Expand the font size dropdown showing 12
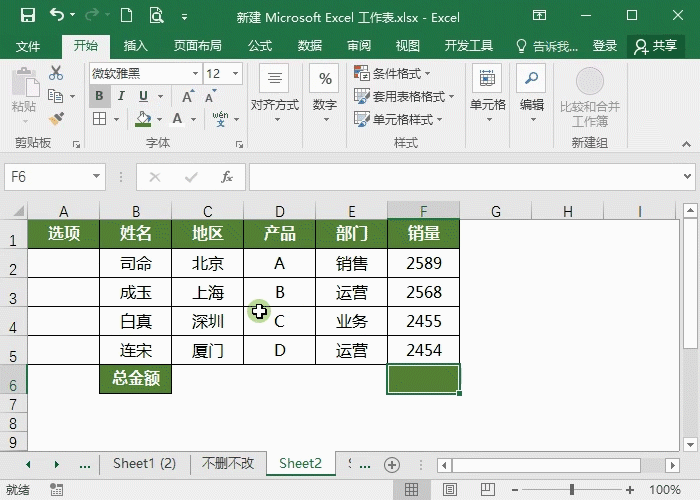The width and height of the screenshot is (700, 500). pos(235,73)
